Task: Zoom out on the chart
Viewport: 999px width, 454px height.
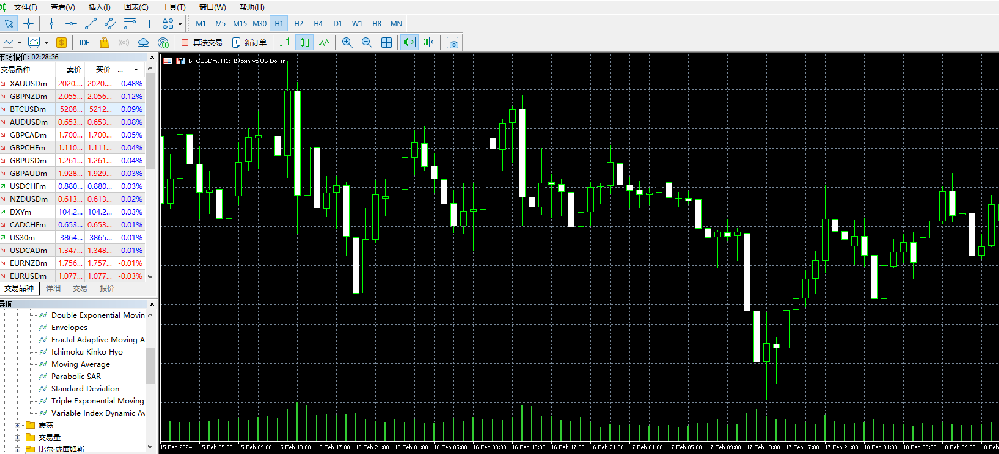Action: [x=367, y=43]
